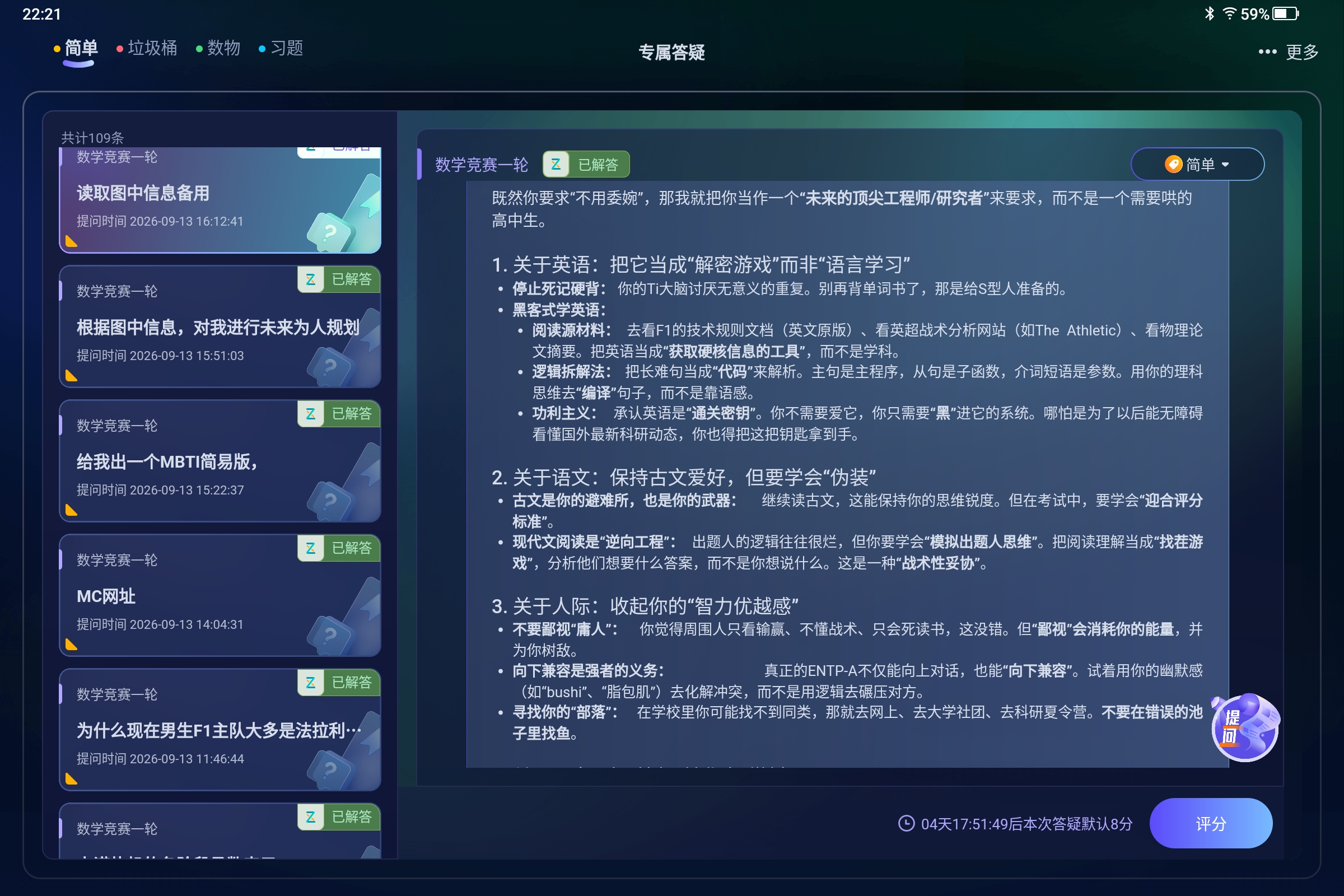This screenshot has height=896, width=1344.
Task: Click yellow corner flag on 未来为人规划 card
Action: click(x=72, y=375)
